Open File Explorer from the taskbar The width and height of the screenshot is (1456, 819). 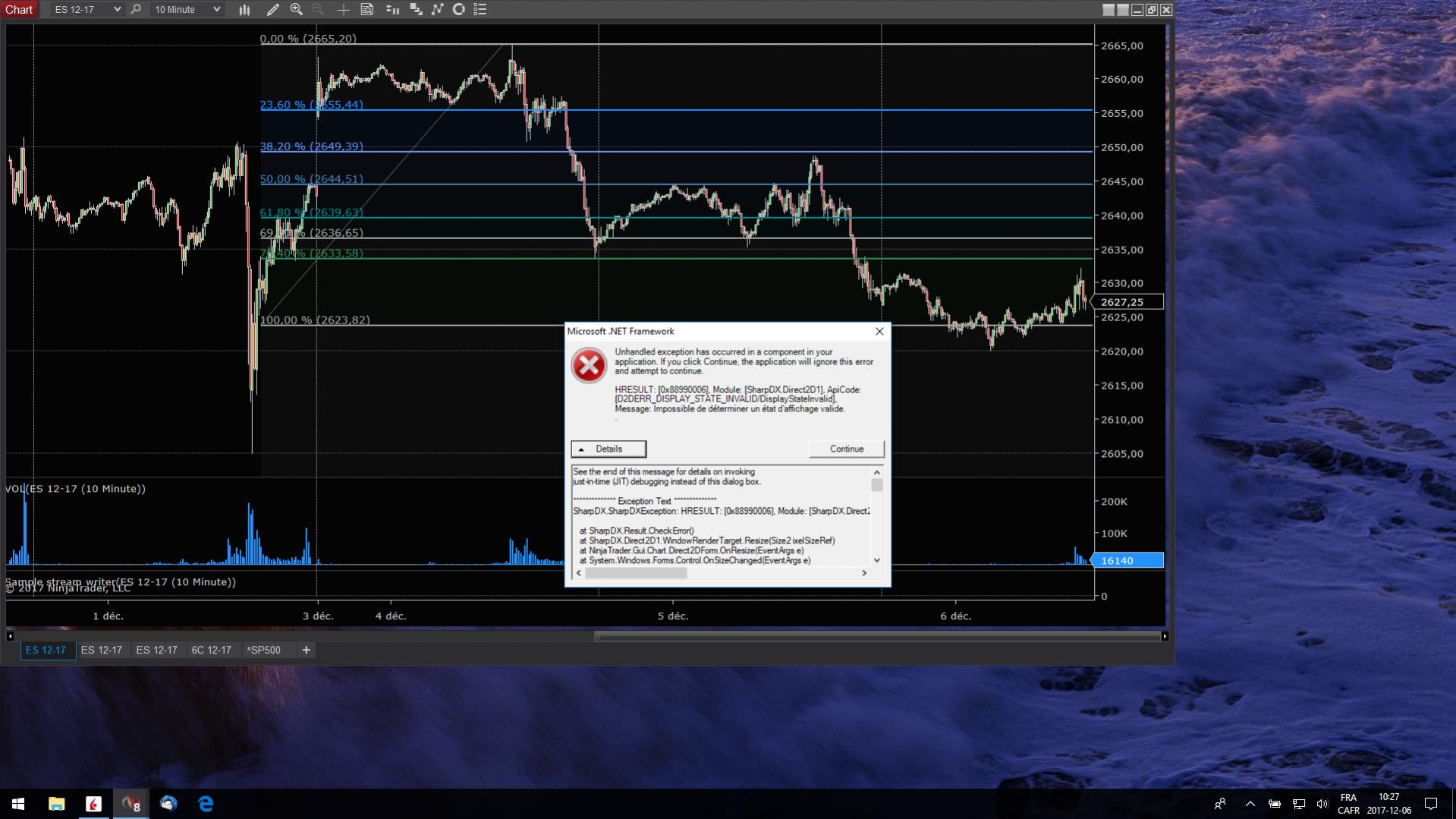(x=56, y=804)
